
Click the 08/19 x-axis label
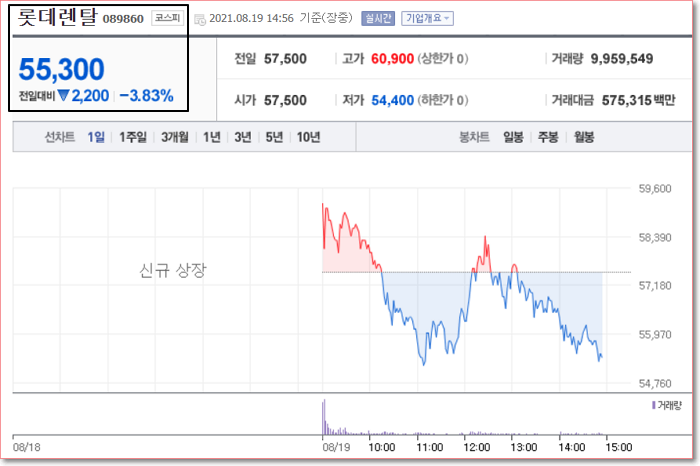pyautogui.click(x=336, y=447)
